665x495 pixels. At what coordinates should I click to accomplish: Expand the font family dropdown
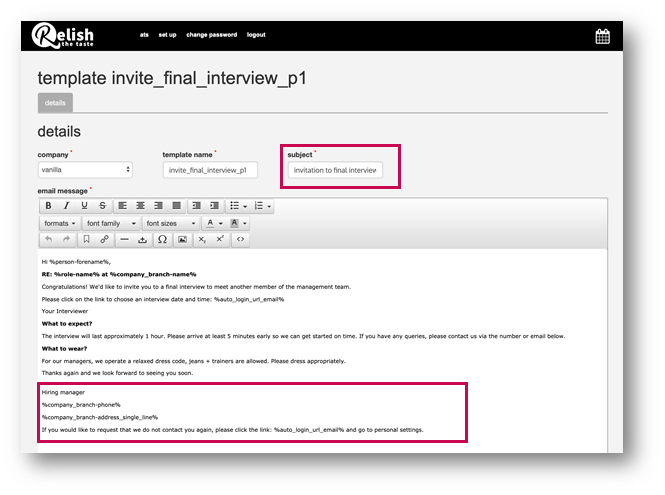108,223
